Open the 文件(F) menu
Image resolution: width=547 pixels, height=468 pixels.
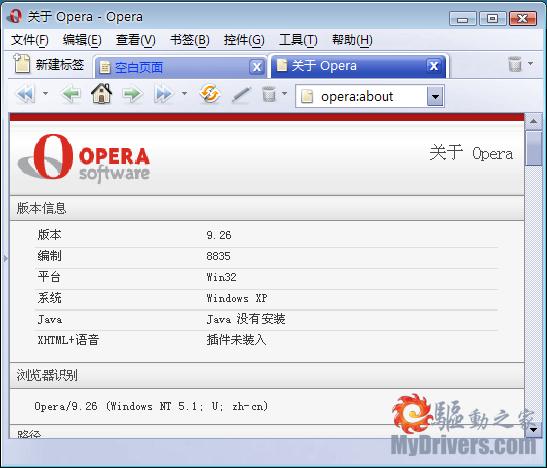point(30,40)
